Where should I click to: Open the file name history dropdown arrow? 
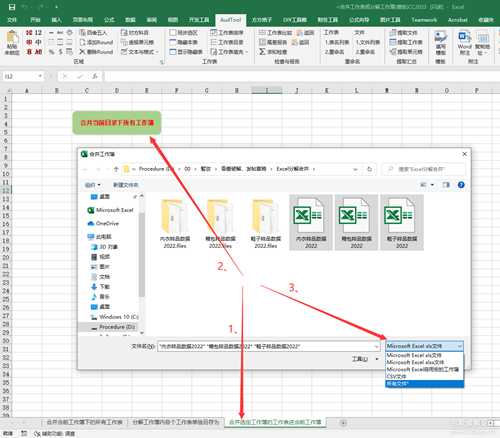click(x=377, y=347)
